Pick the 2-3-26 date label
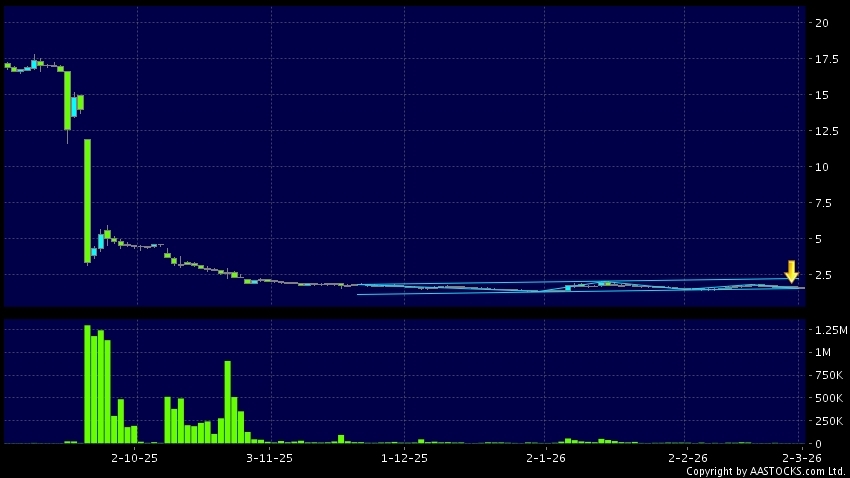Image resolution: width=850 pixels, height=478 pixels. pos(802,457)
